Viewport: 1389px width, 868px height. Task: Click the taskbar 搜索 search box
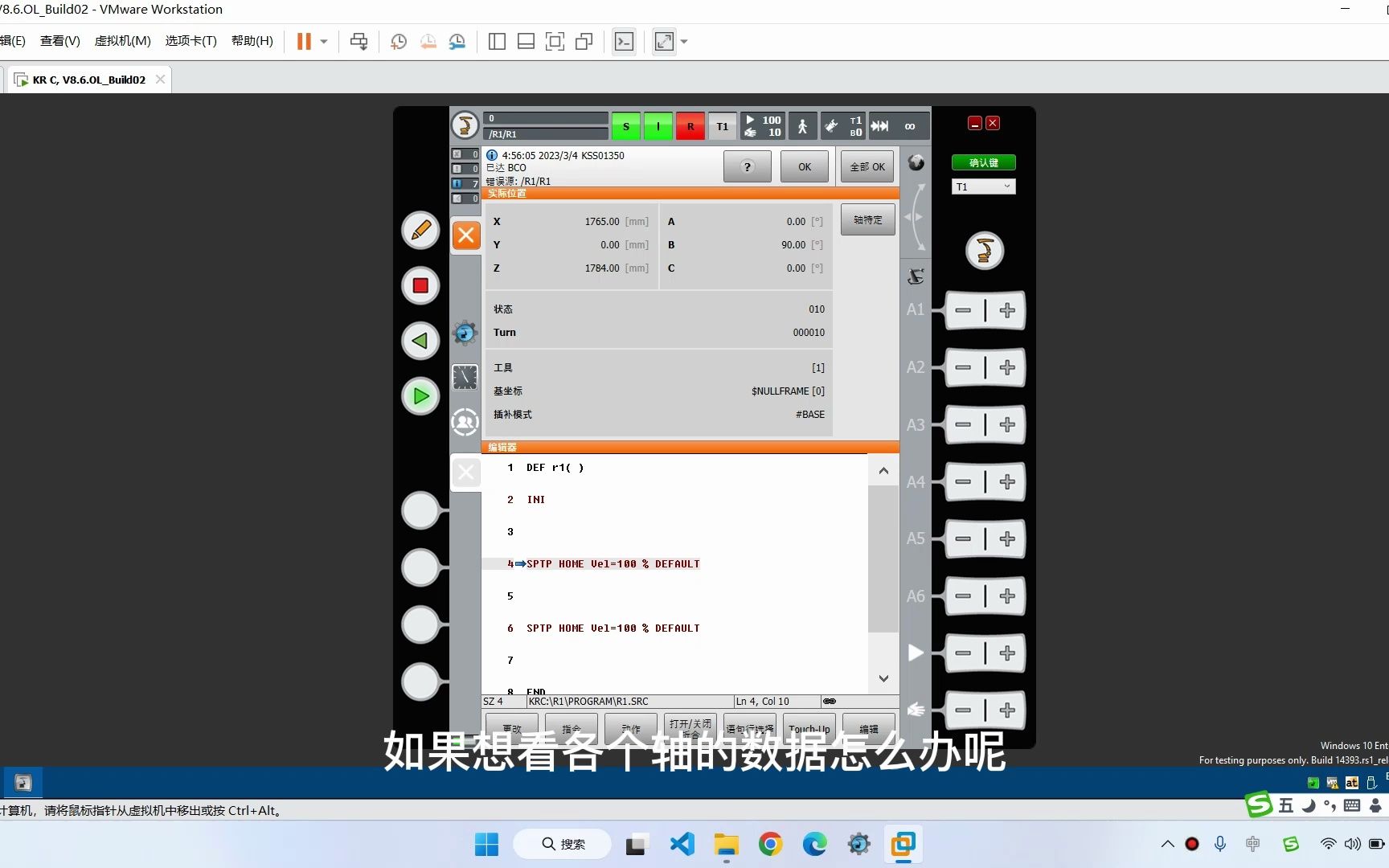pyautogui.click(x=563, y=844)
